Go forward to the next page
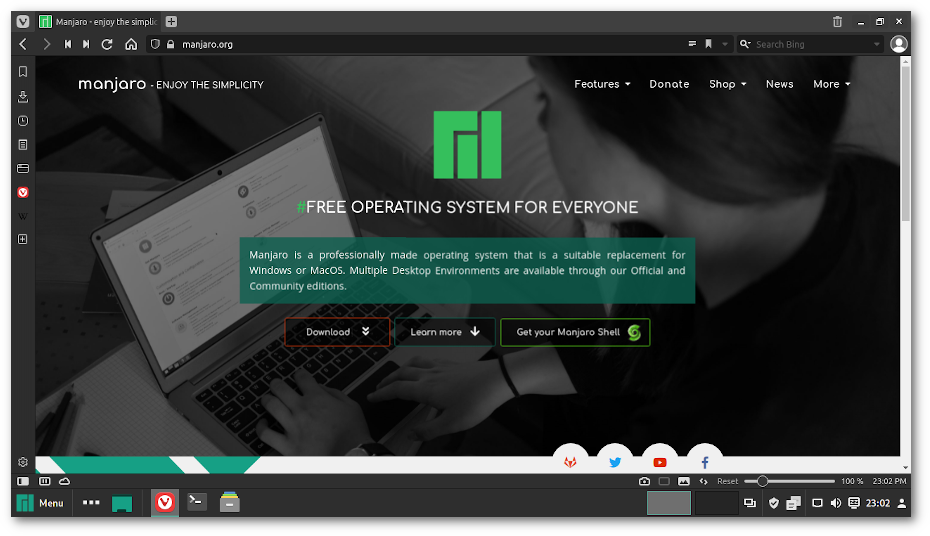 pos(46,44)
